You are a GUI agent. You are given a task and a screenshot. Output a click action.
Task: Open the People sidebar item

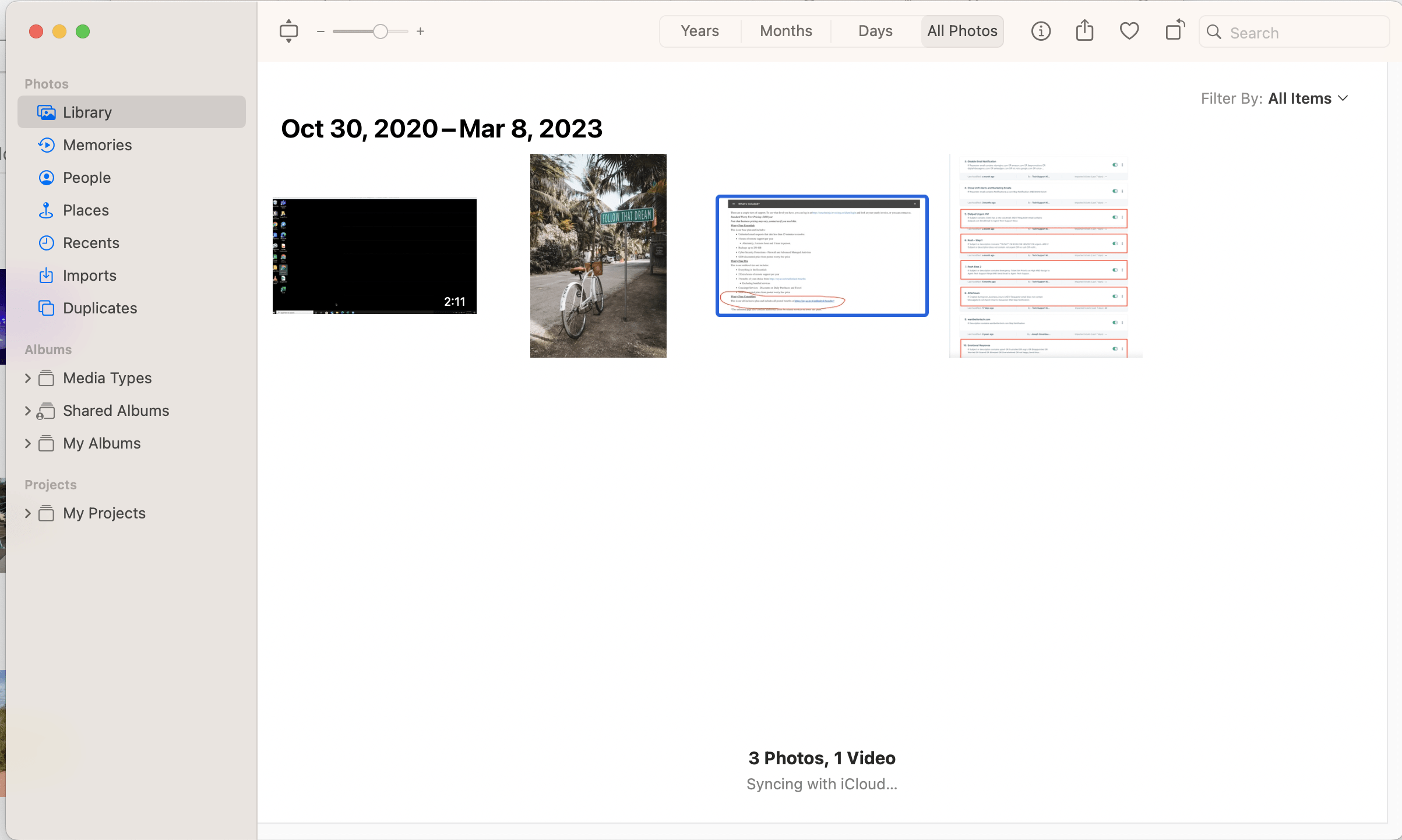87,178
